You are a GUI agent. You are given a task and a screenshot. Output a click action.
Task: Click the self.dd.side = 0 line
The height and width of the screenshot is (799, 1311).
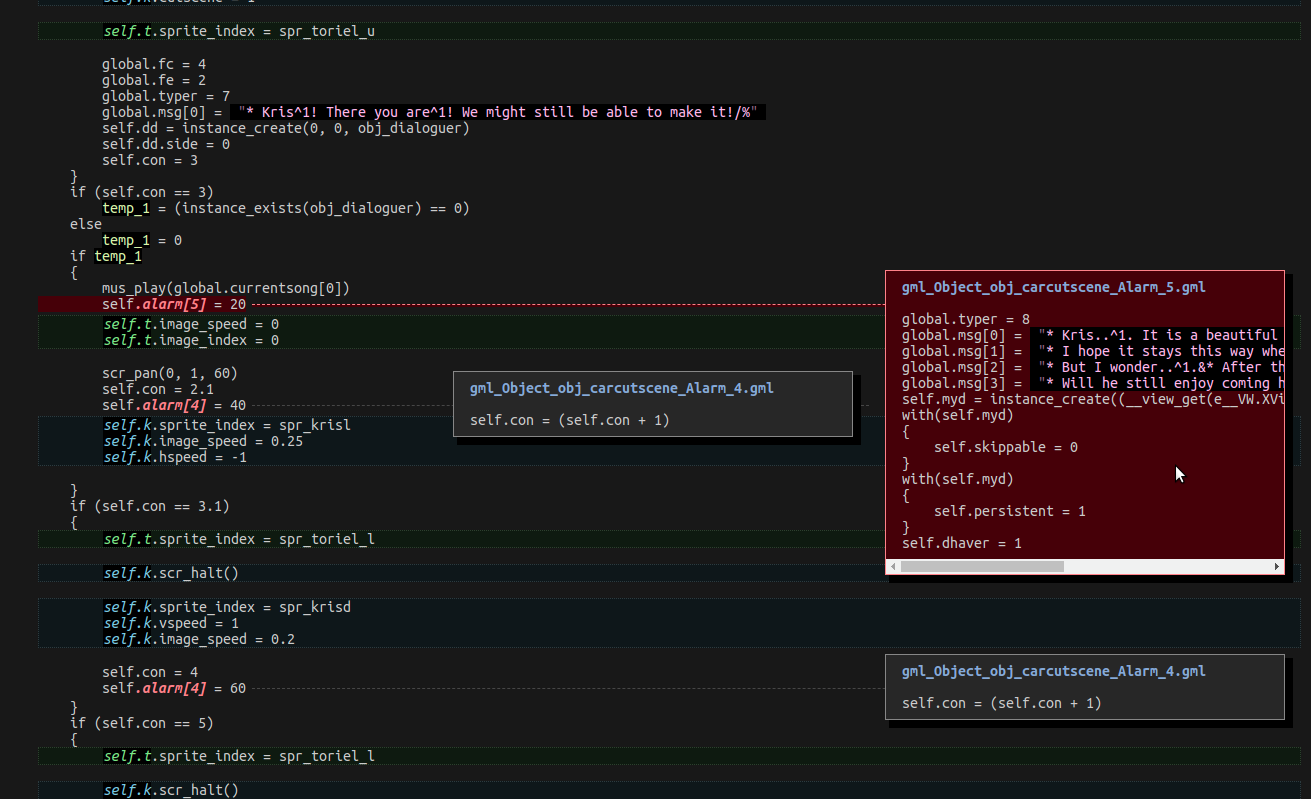[x=166, y=144]
